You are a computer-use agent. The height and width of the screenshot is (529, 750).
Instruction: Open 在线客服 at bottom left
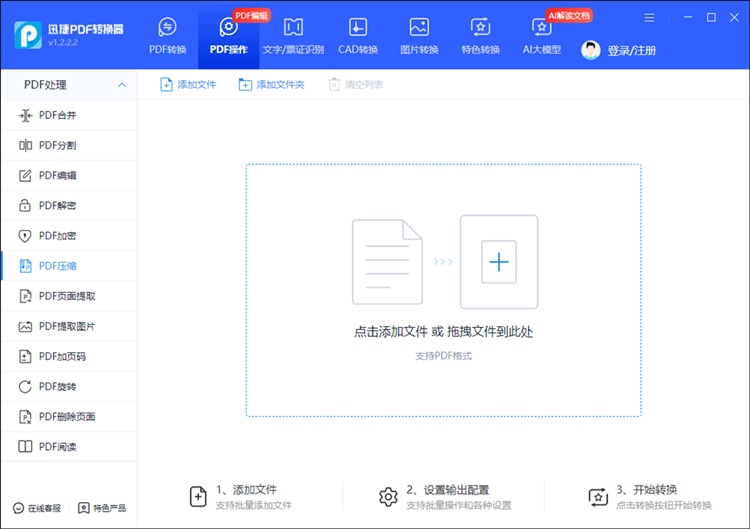37,508
